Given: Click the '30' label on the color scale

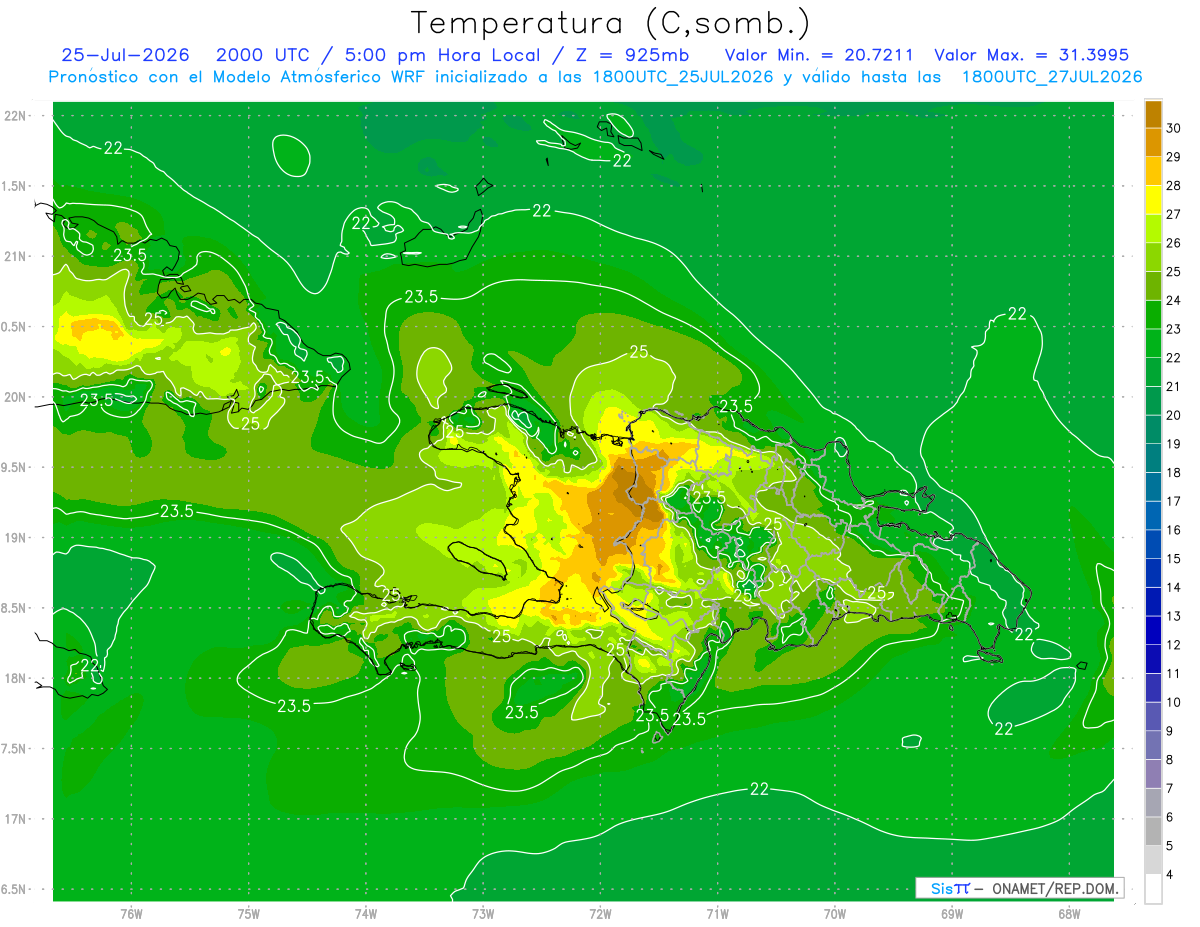Looking at the screenshot, I should pyautogui.click(x=1173, y=128).
